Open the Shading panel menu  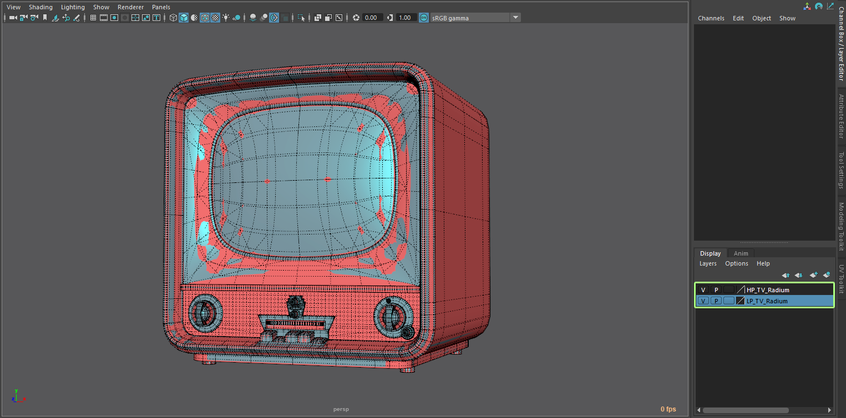tap(40, 7)
